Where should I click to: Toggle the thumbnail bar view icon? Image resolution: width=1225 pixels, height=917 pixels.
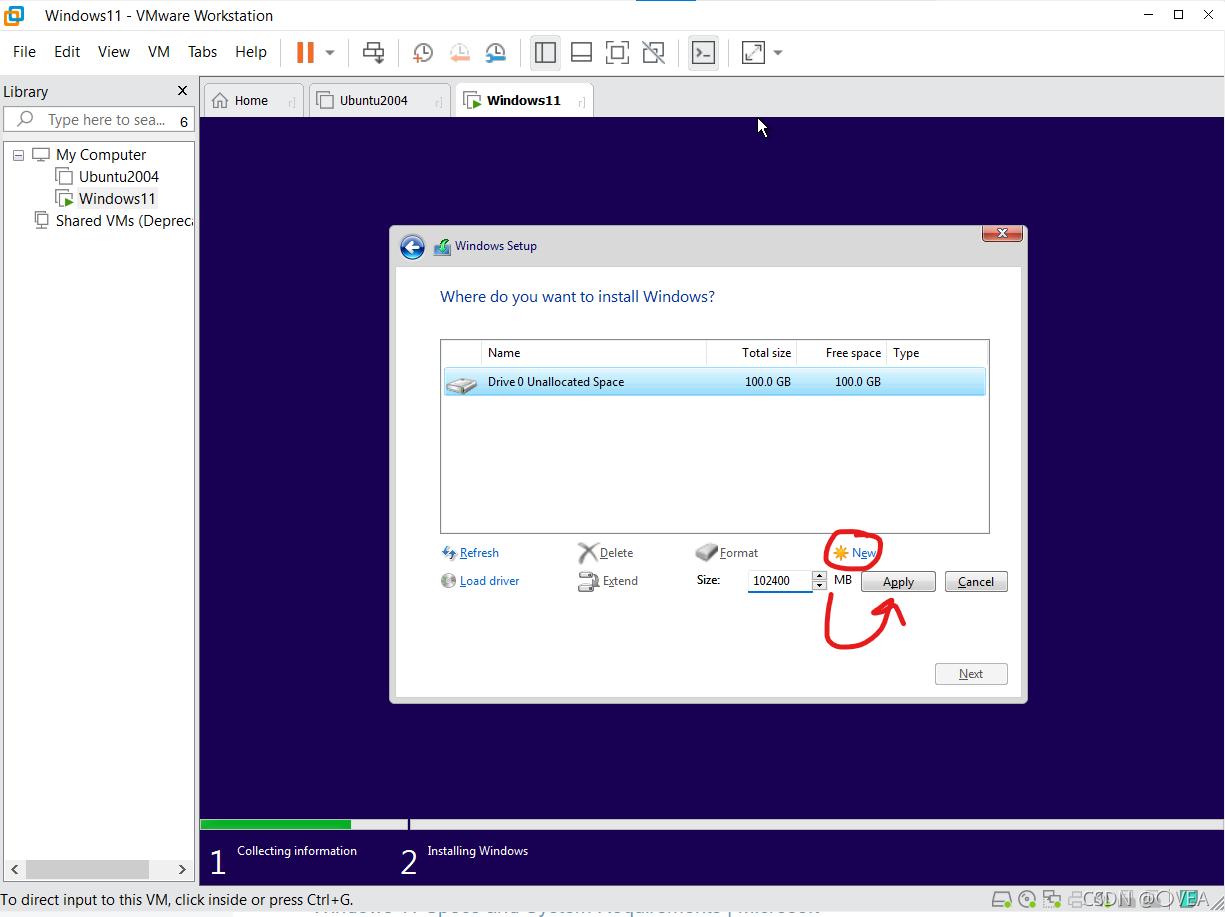coord(581,52)
